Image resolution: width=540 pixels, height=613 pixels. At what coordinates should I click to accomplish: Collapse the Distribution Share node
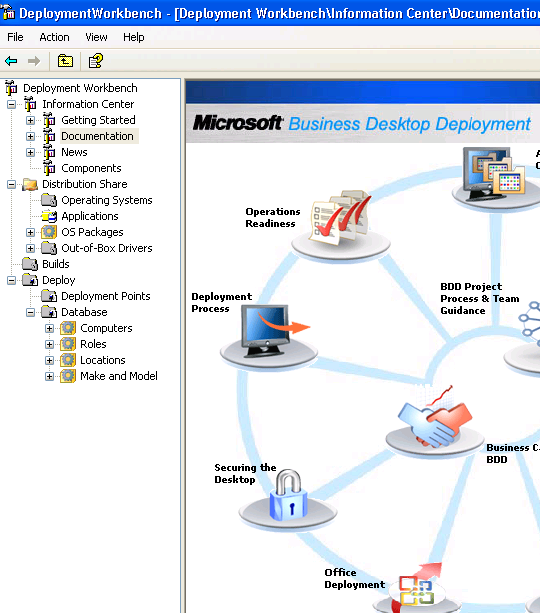(x=11, y=185)
